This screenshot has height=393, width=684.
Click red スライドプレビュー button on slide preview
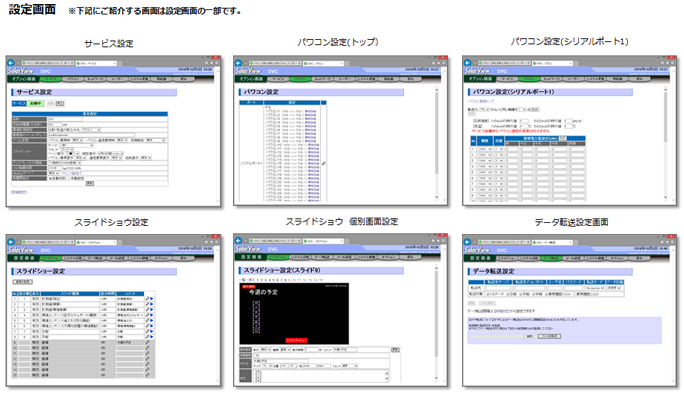pos(296,340)
